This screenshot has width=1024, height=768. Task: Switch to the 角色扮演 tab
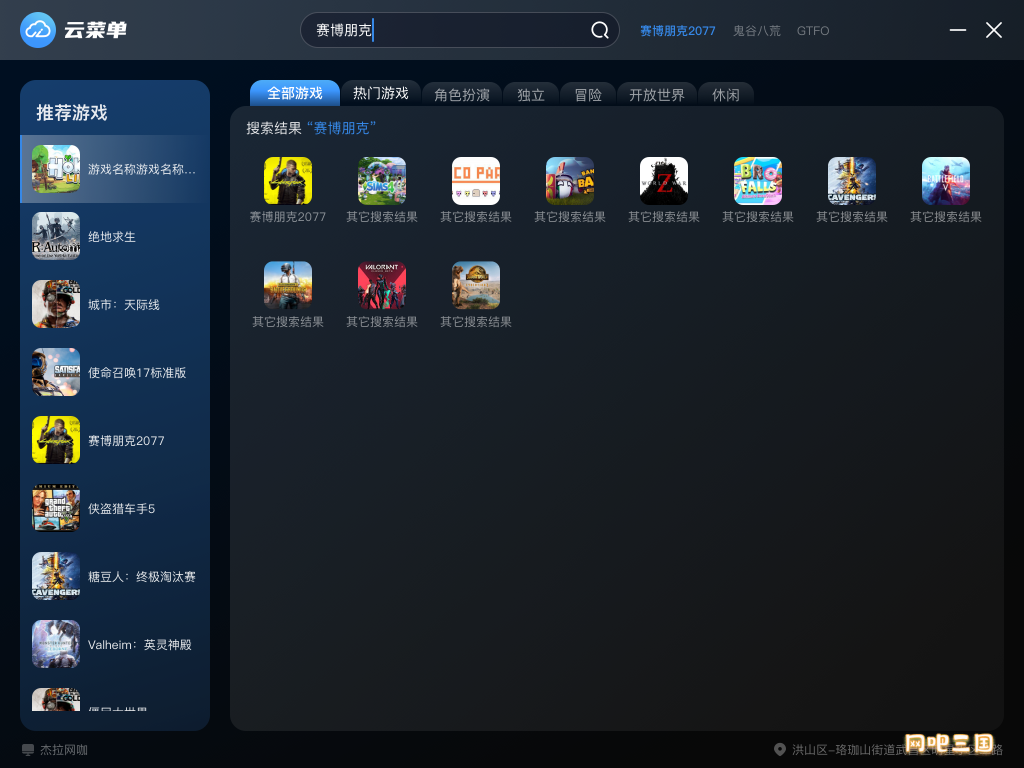tap(462, 95)
